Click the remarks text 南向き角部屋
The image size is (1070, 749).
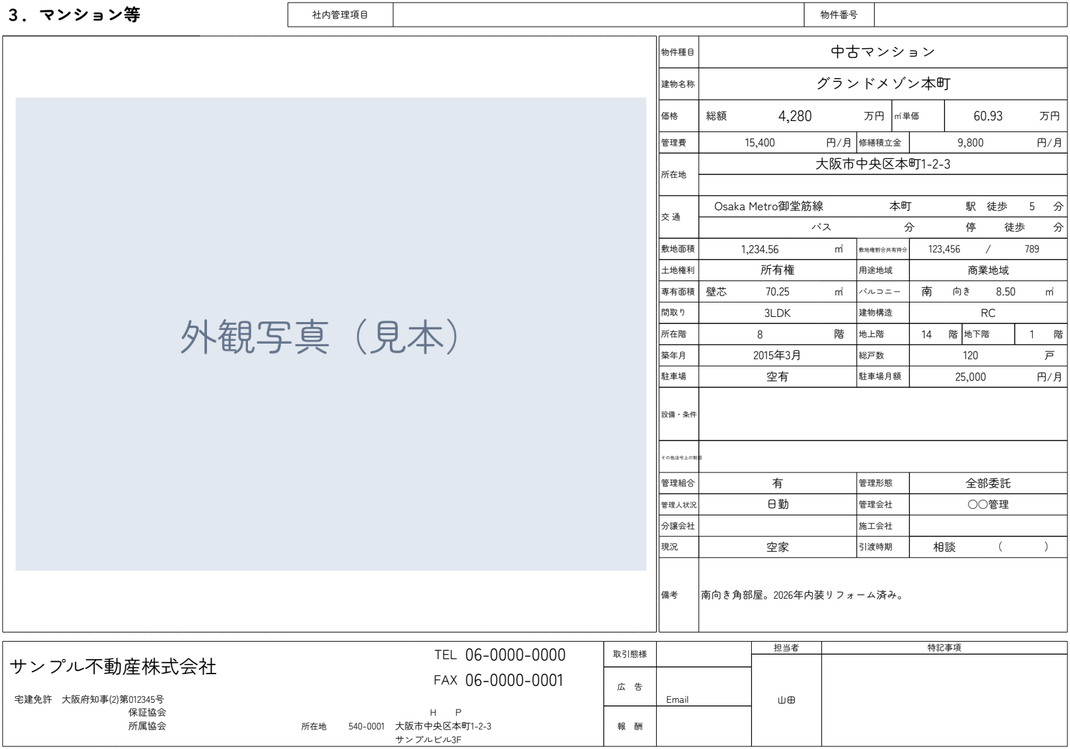click(x=734, y=595)
